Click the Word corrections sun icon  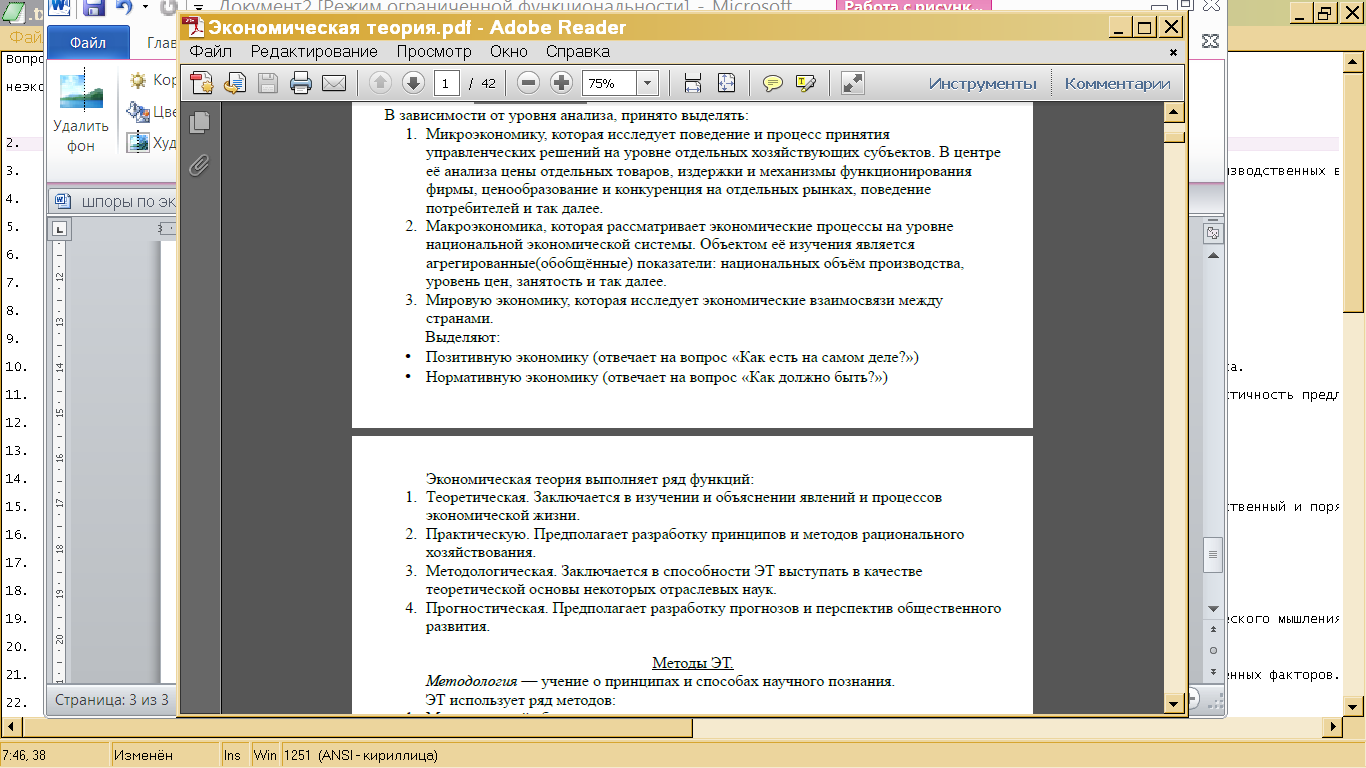138,80
